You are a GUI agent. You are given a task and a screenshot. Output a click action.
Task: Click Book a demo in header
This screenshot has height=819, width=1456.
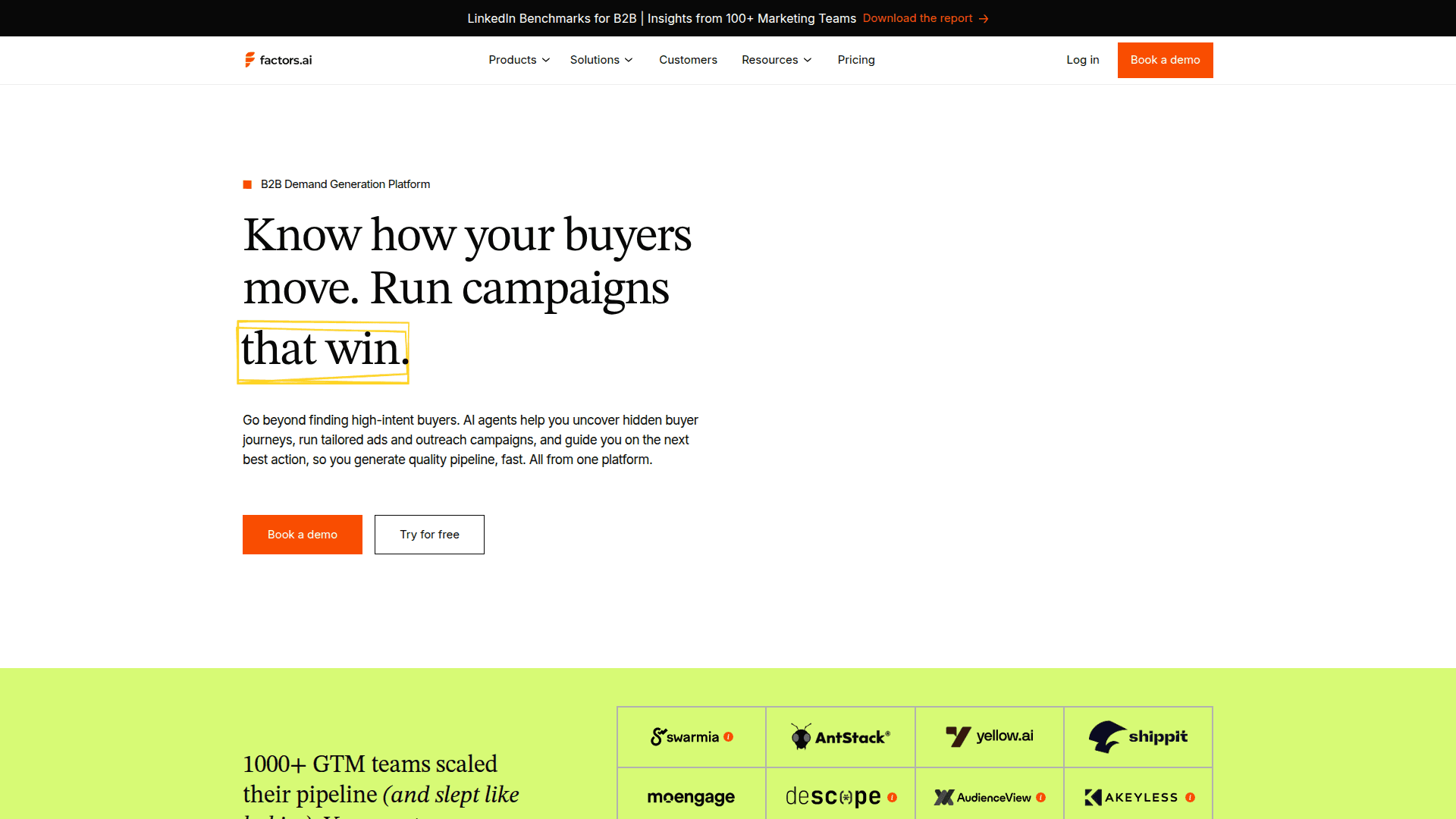(x=1165, y=60)
